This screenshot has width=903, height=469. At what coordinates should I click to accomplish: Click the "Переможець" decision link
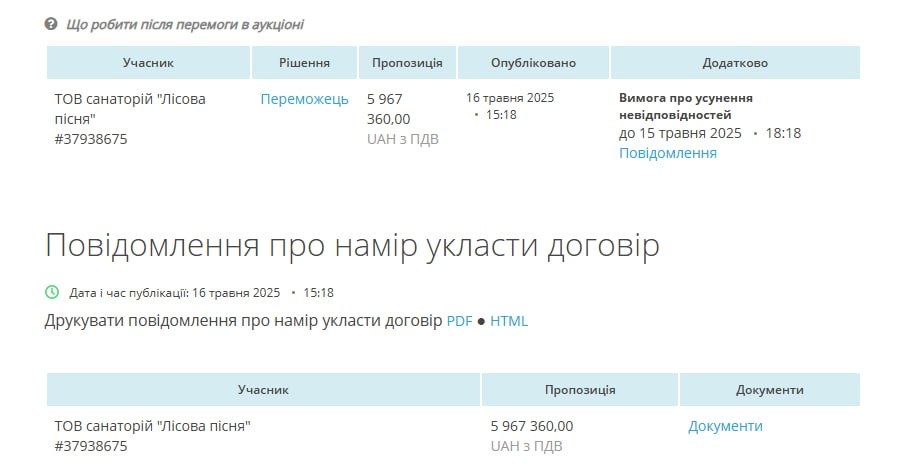click(304, 99)
